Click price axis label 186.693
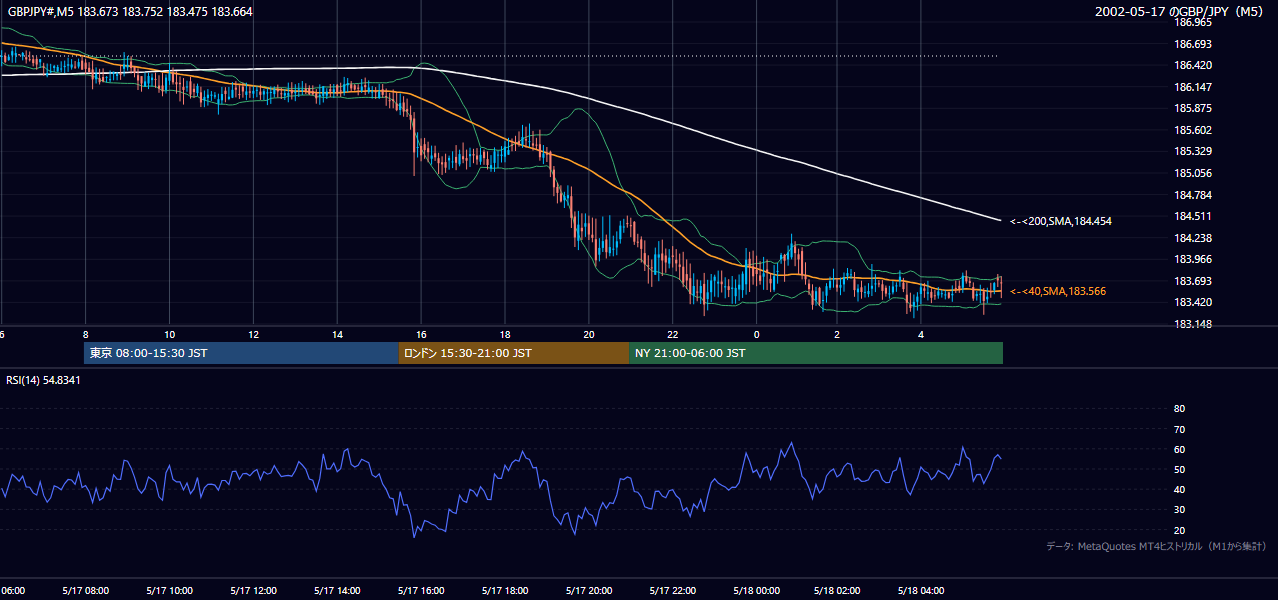The height and width of the screenshot is (600, 1278). [1192, 44]
